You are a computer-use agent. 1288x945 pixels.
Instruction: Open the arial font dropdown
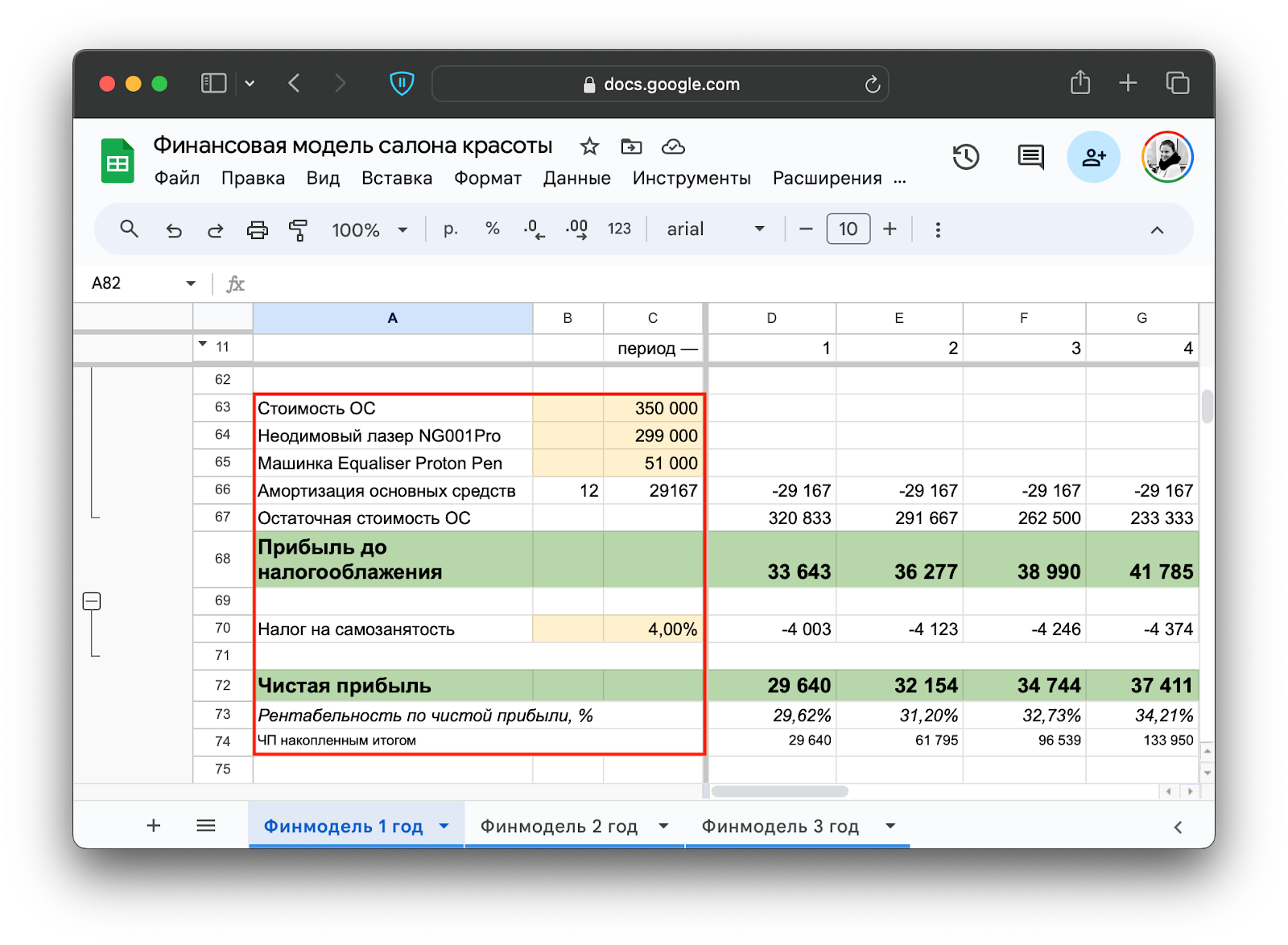pos(715,229)
